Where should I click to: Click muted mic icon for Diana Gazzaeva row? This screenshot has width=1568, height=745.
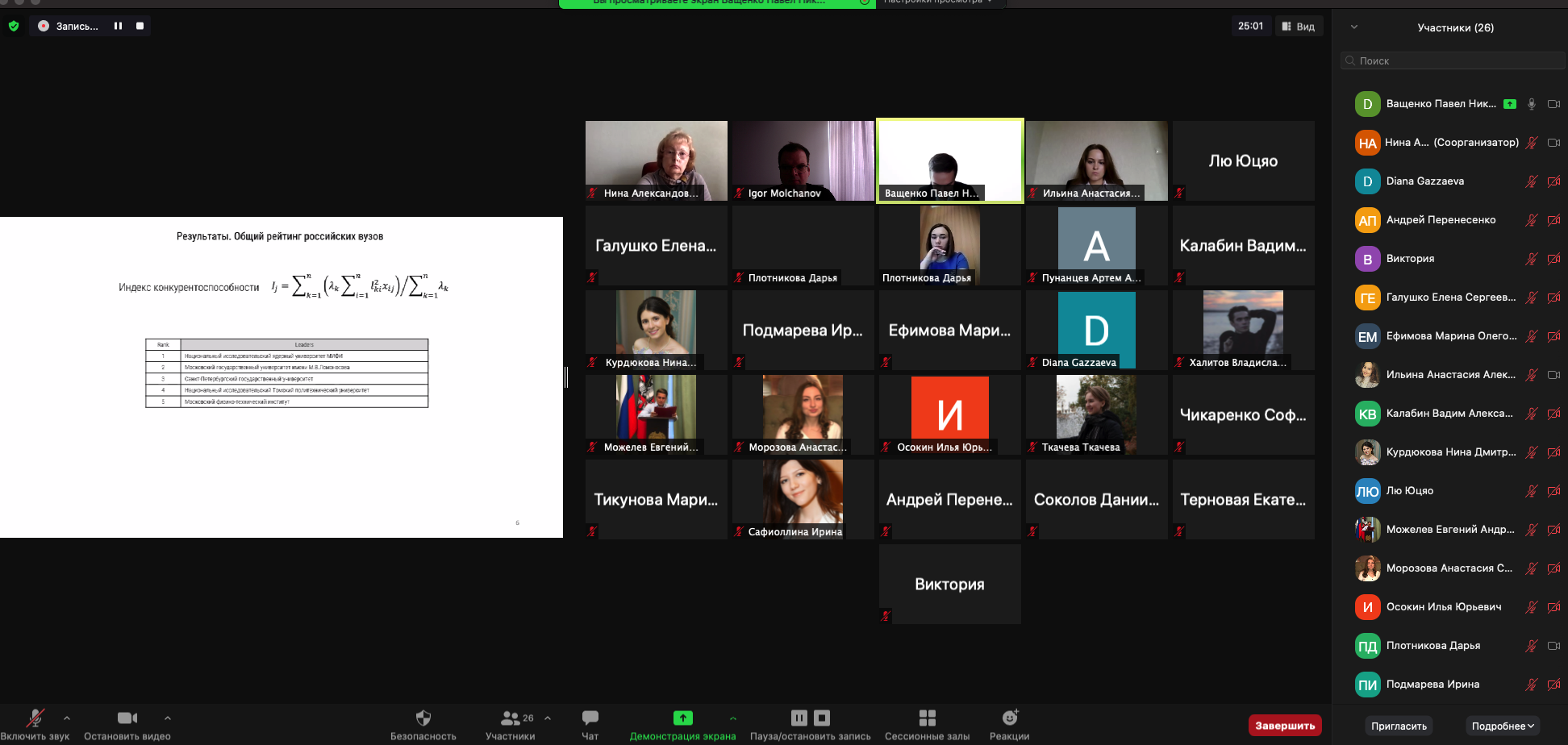1532,181
